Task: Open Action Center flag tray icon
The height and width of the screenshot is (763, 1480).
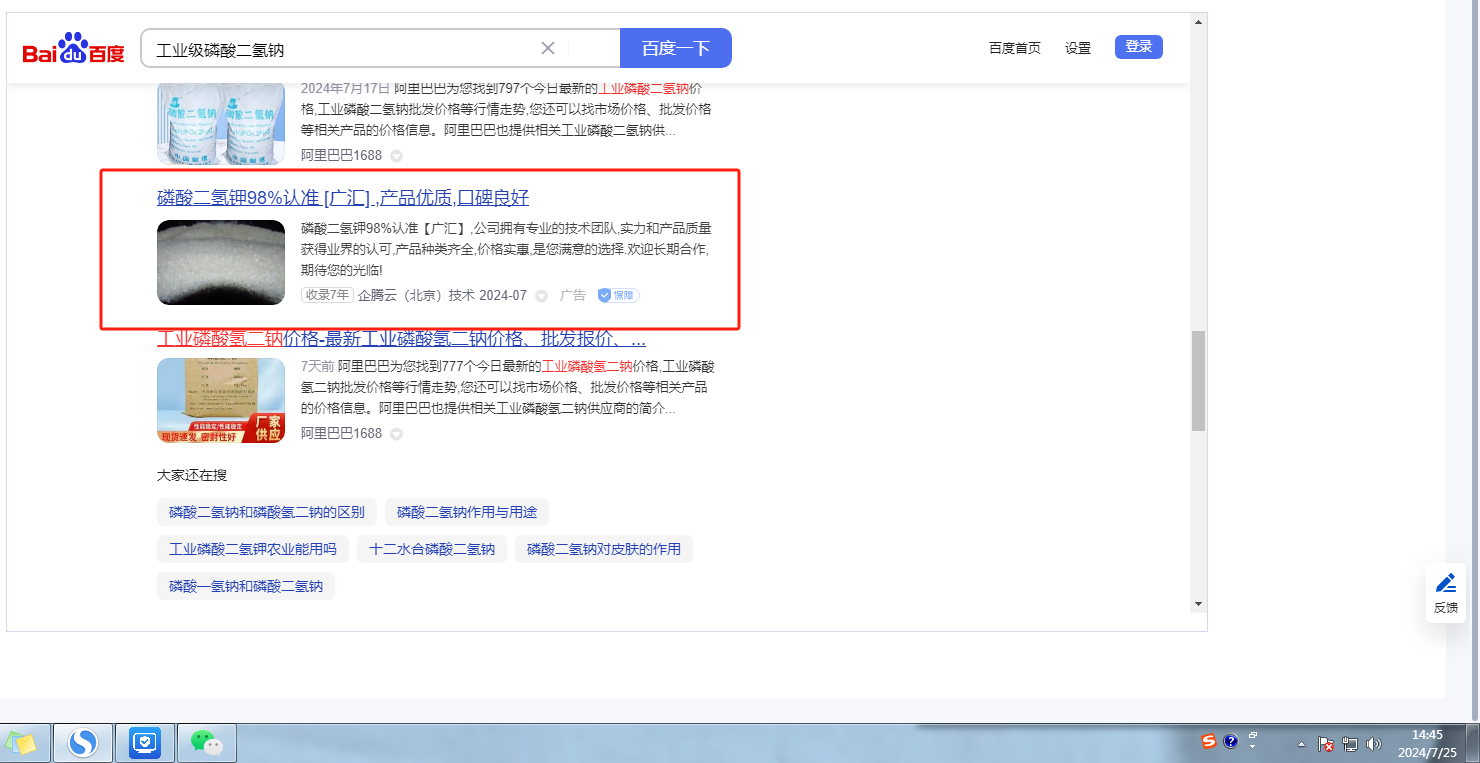Action: [x=1326, y=744]
